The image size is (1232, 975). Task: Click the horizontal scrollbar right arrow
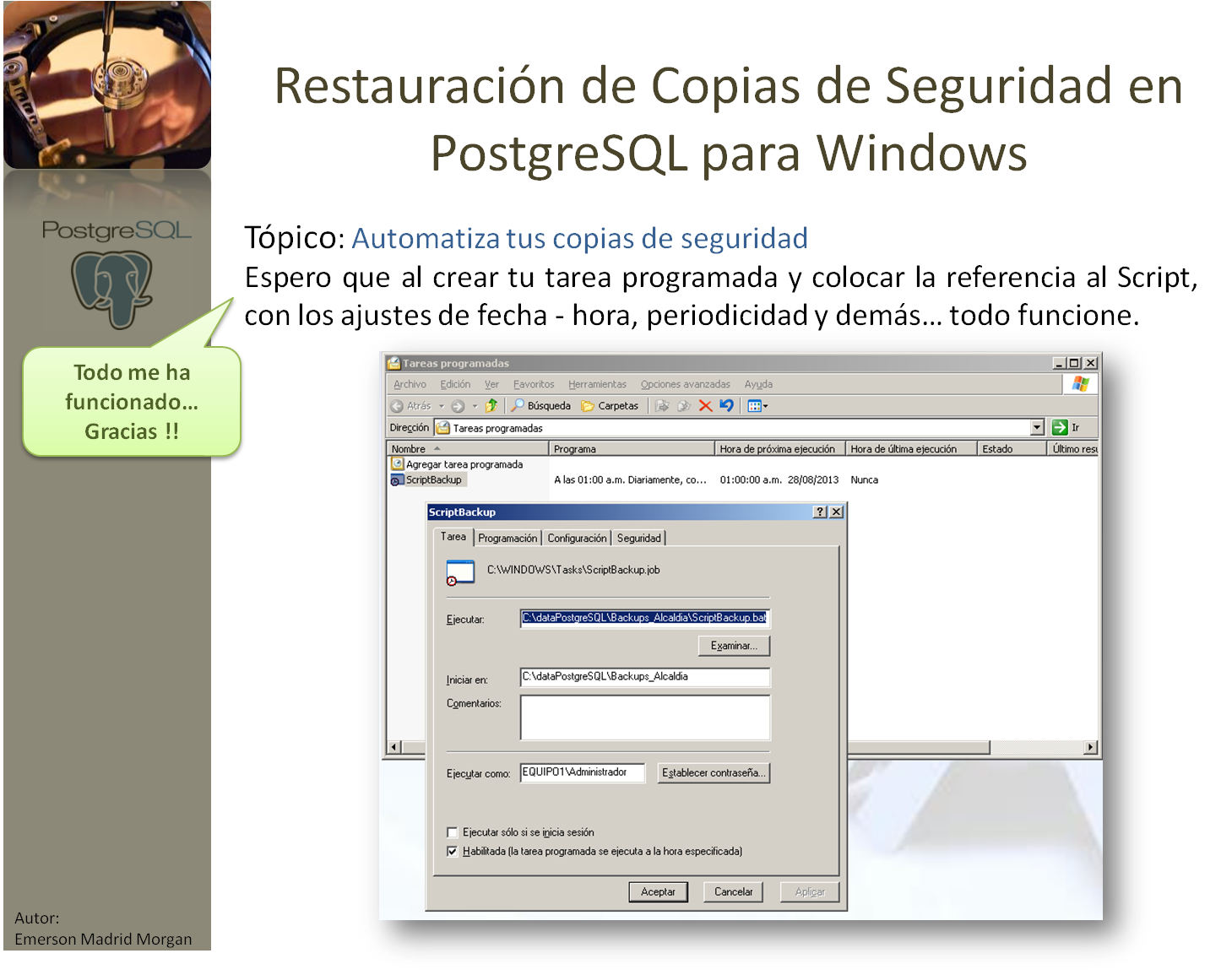[1090, 747]
